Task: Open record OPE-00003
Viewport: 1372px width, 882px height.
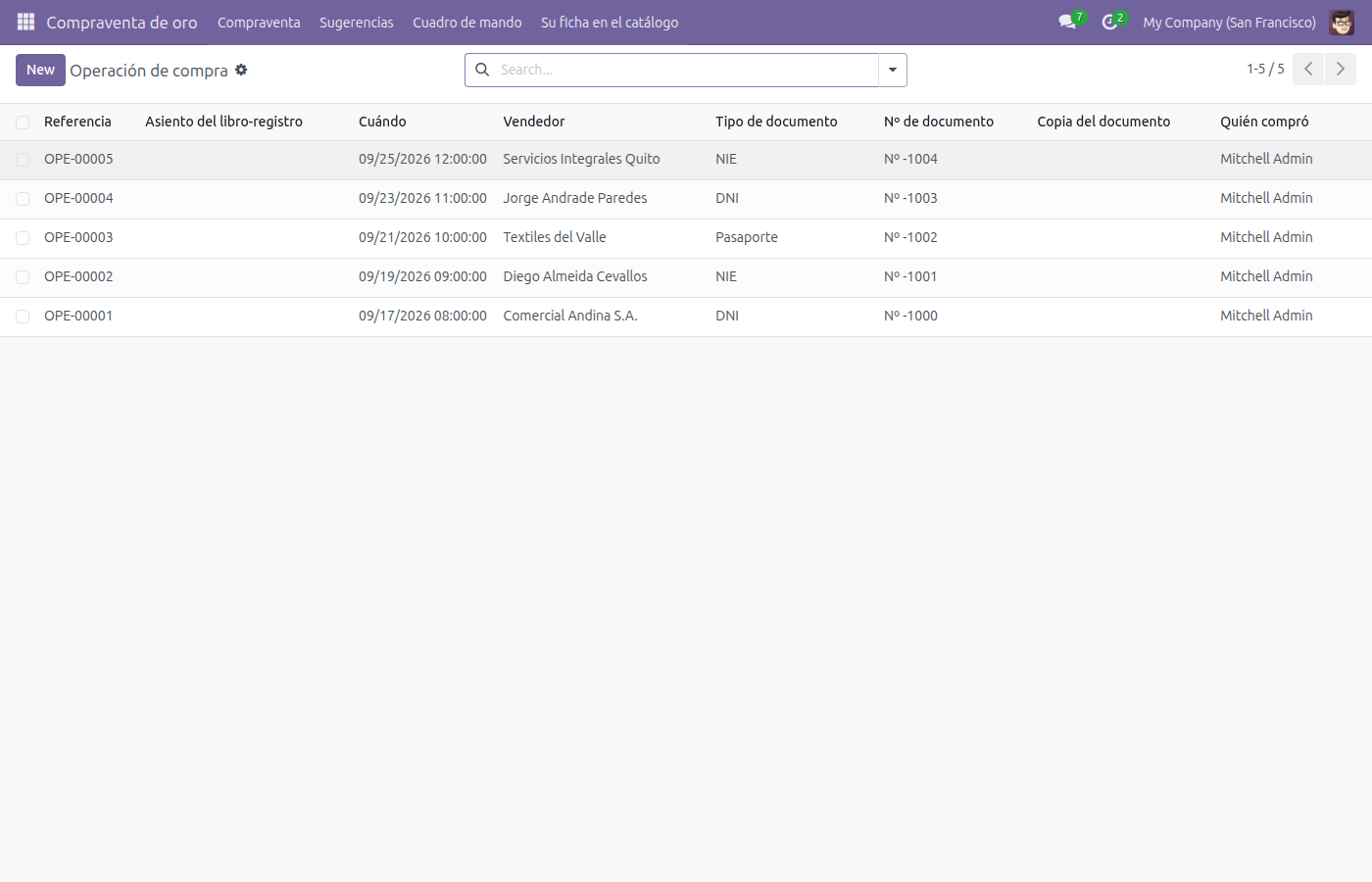Action: pos(78,237)
